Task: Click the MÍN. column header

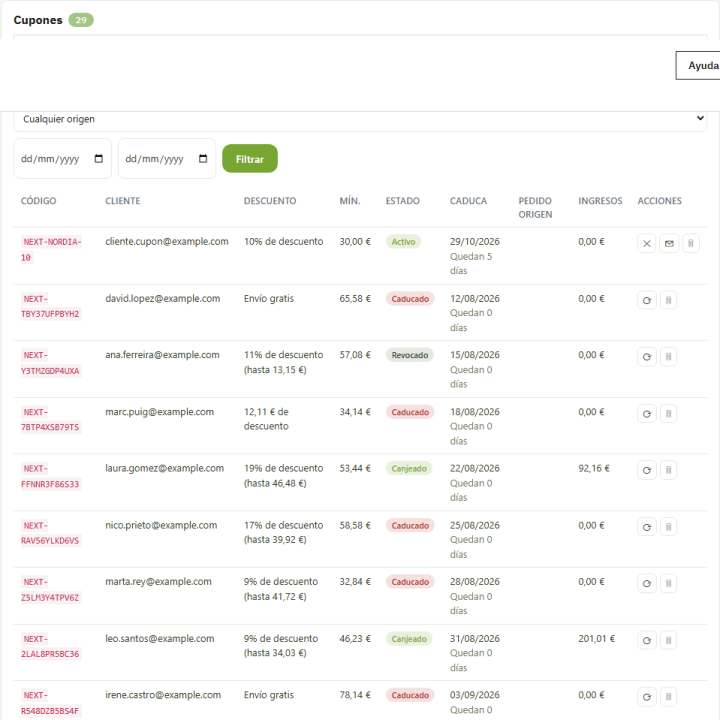Action: click(x=350, y=201)
